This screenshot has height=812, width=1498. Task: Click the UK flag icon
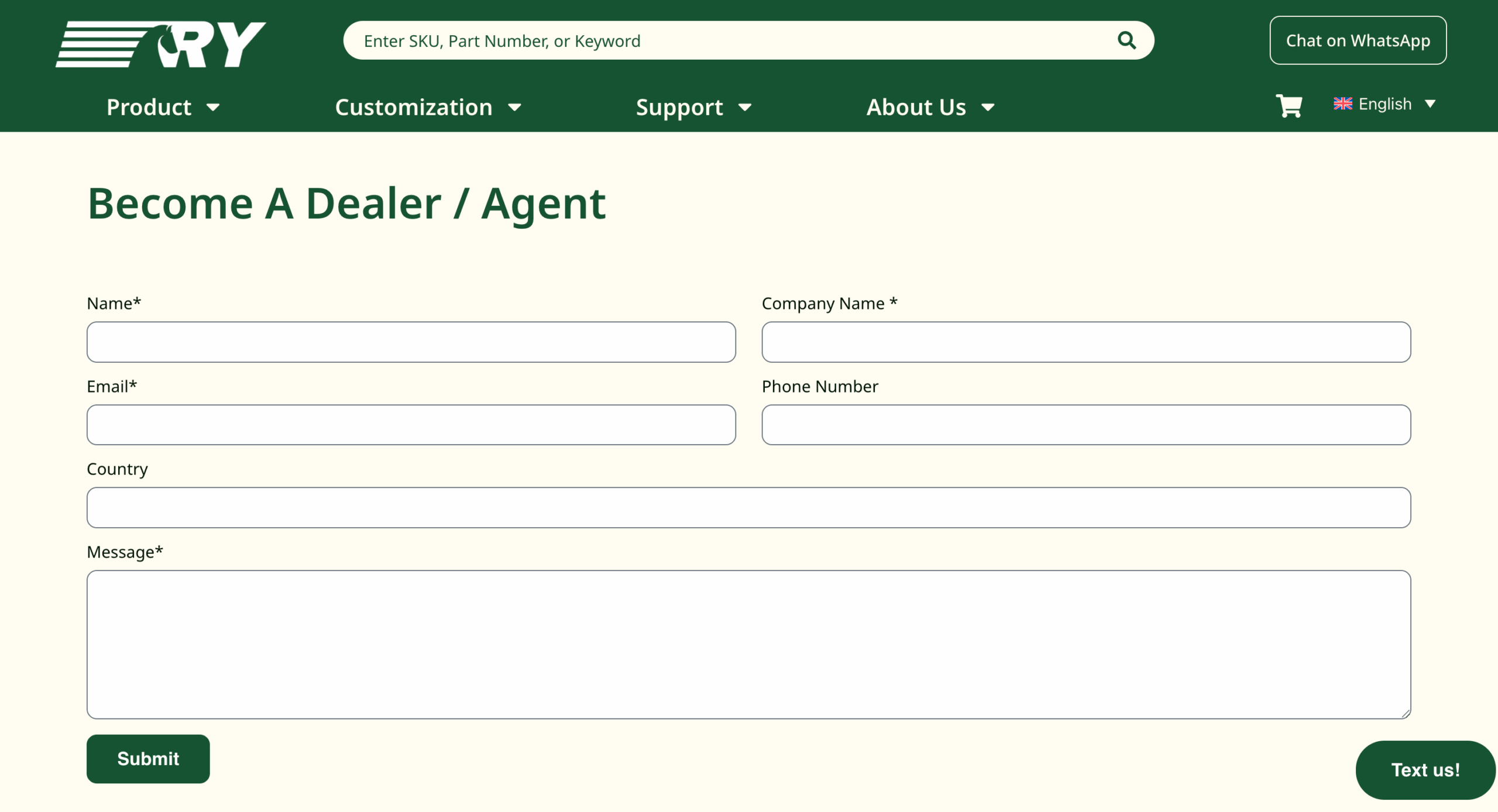coord(1342,104)
